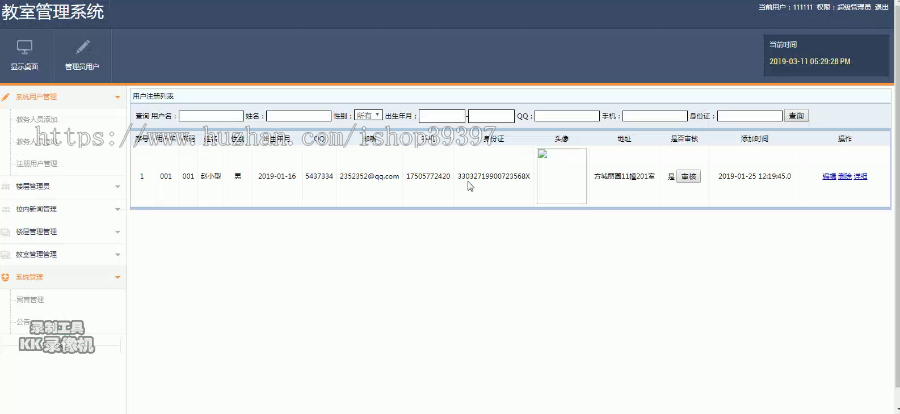Click the address cell ending 201室
The width and height of the screenshot is (900, 414).
click(624, 177)
